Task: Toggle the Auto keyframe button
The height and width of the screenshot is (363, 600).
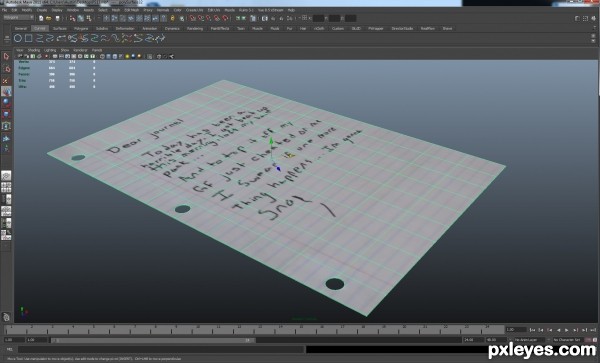Action: coord(588,340)
